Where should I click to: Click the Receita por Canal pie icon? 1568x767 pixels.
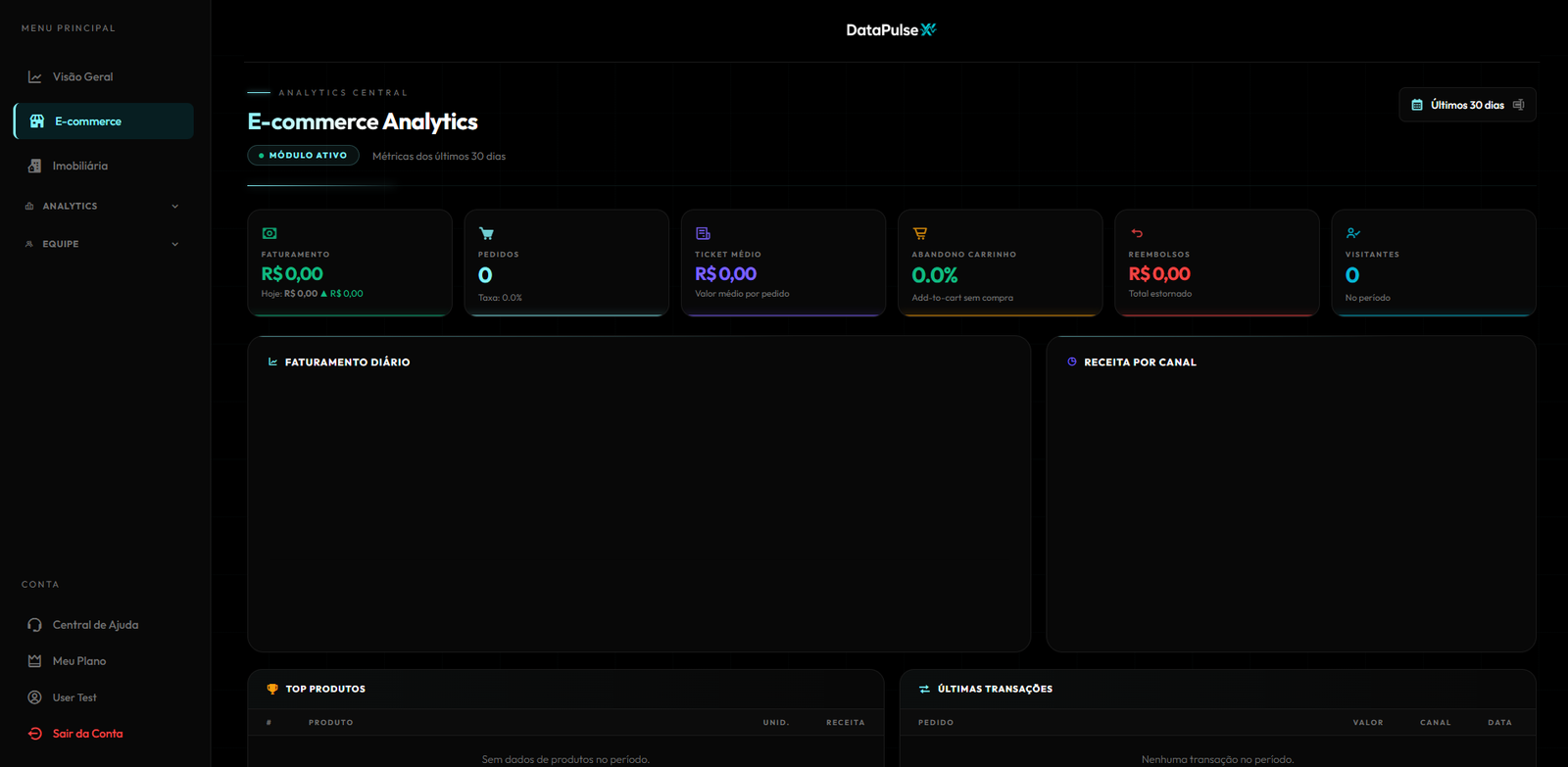pos(1072,361)
